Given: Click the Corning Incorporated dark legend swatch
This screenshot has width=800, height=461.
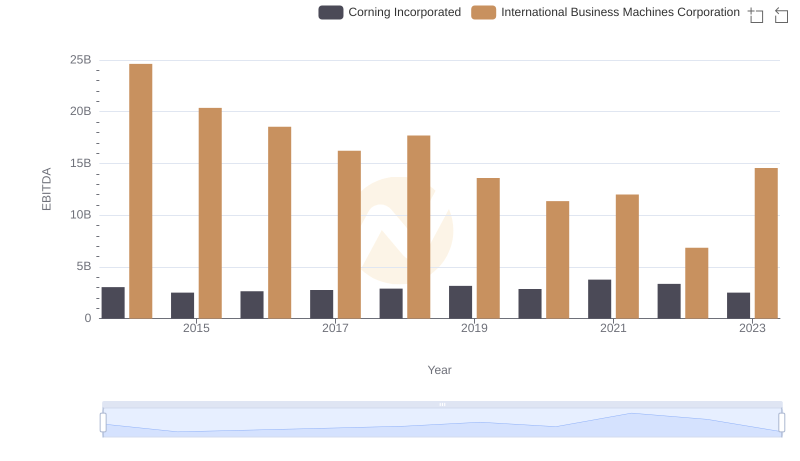Looking at the screenshot, I should [x=331, y=12].
